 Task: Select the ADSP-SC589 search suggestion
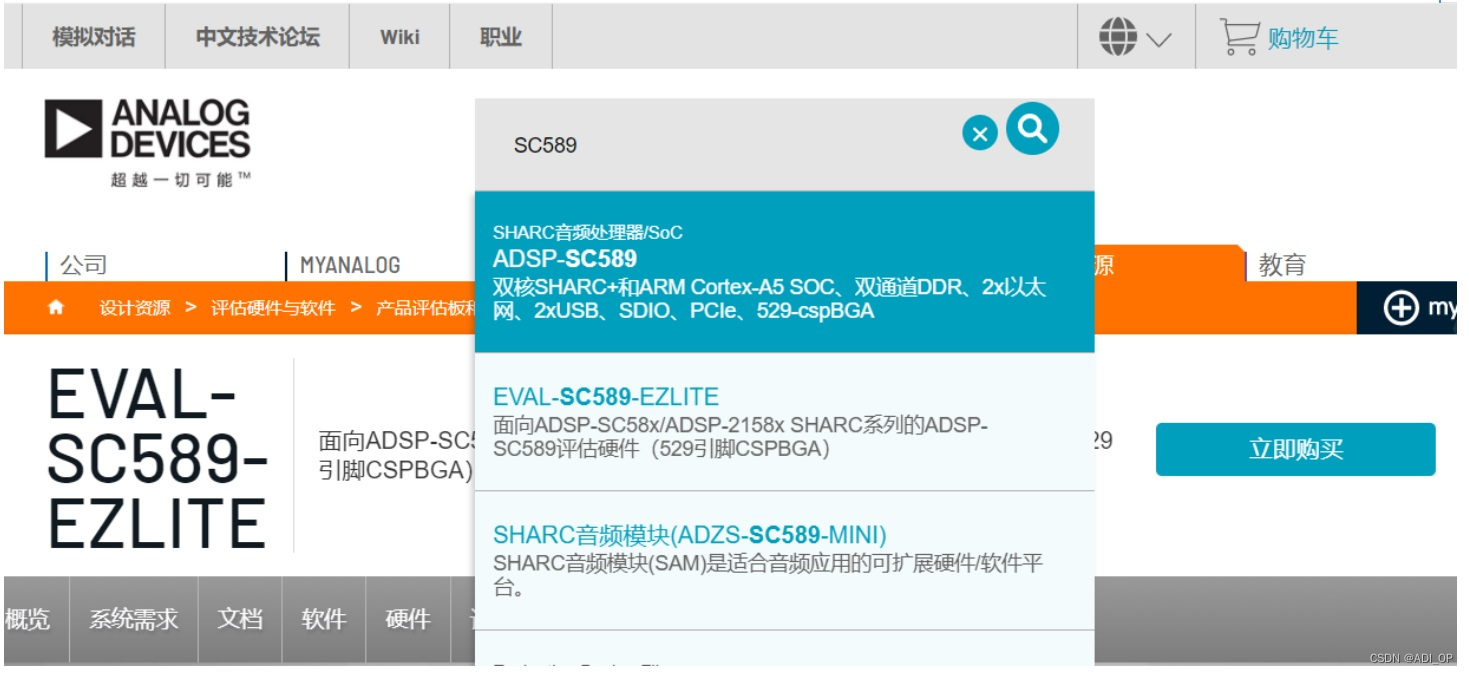(x=784, y=272)
